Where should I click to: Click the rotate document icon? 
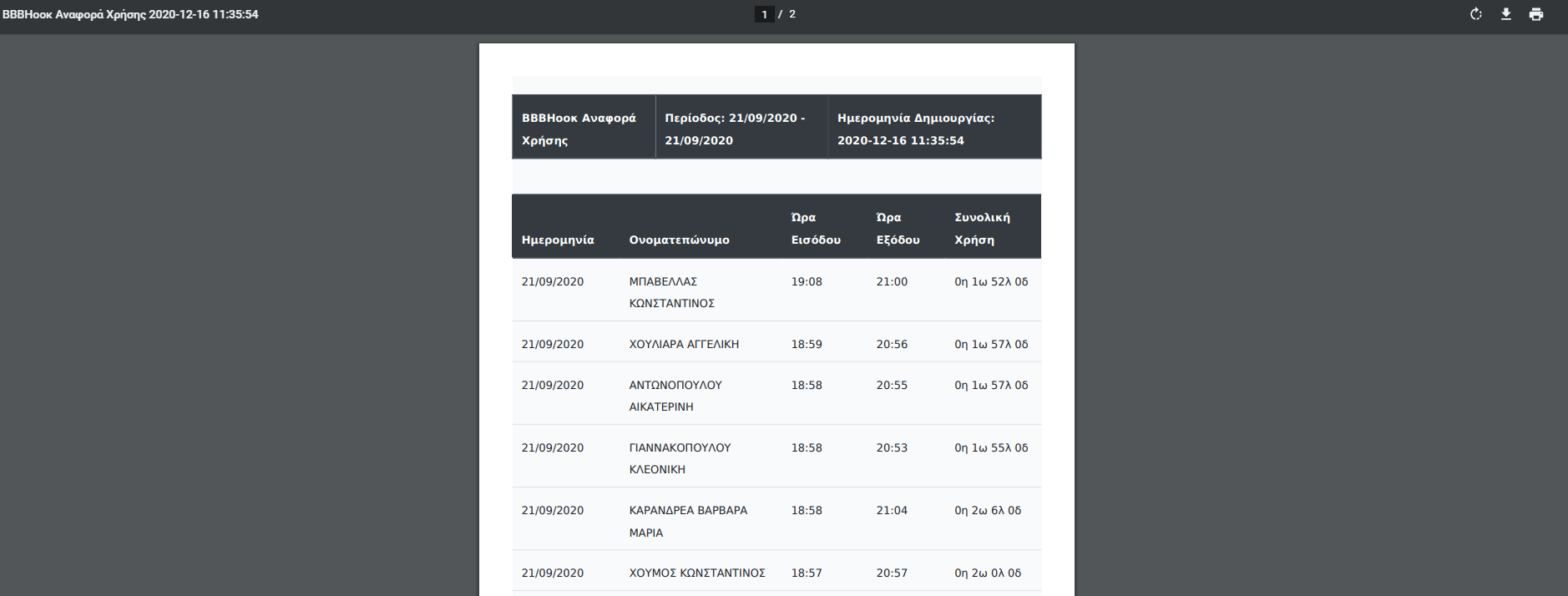tap(1475, 14)
